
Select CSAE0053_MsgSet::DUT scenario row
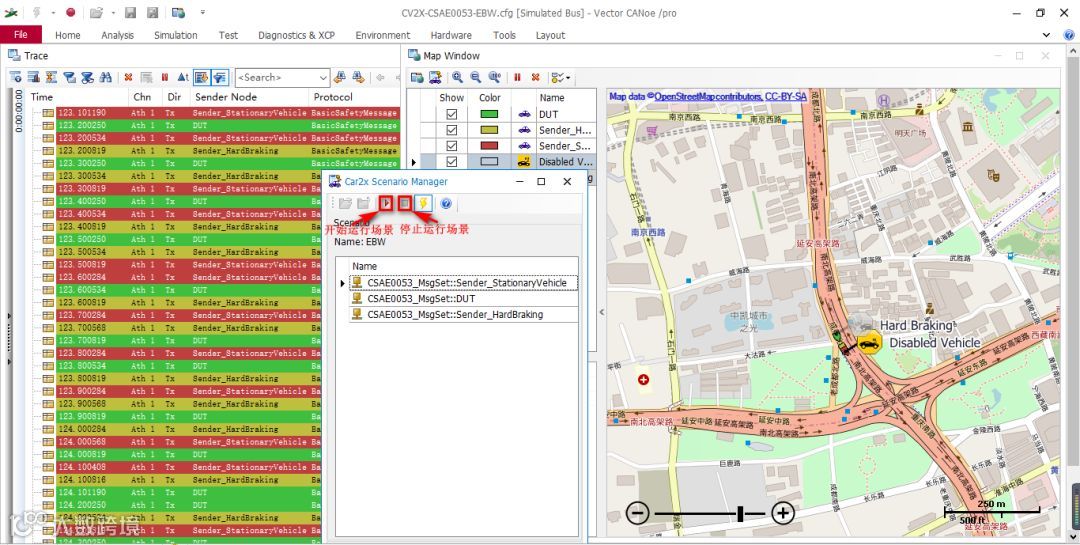tap(464, 299)
